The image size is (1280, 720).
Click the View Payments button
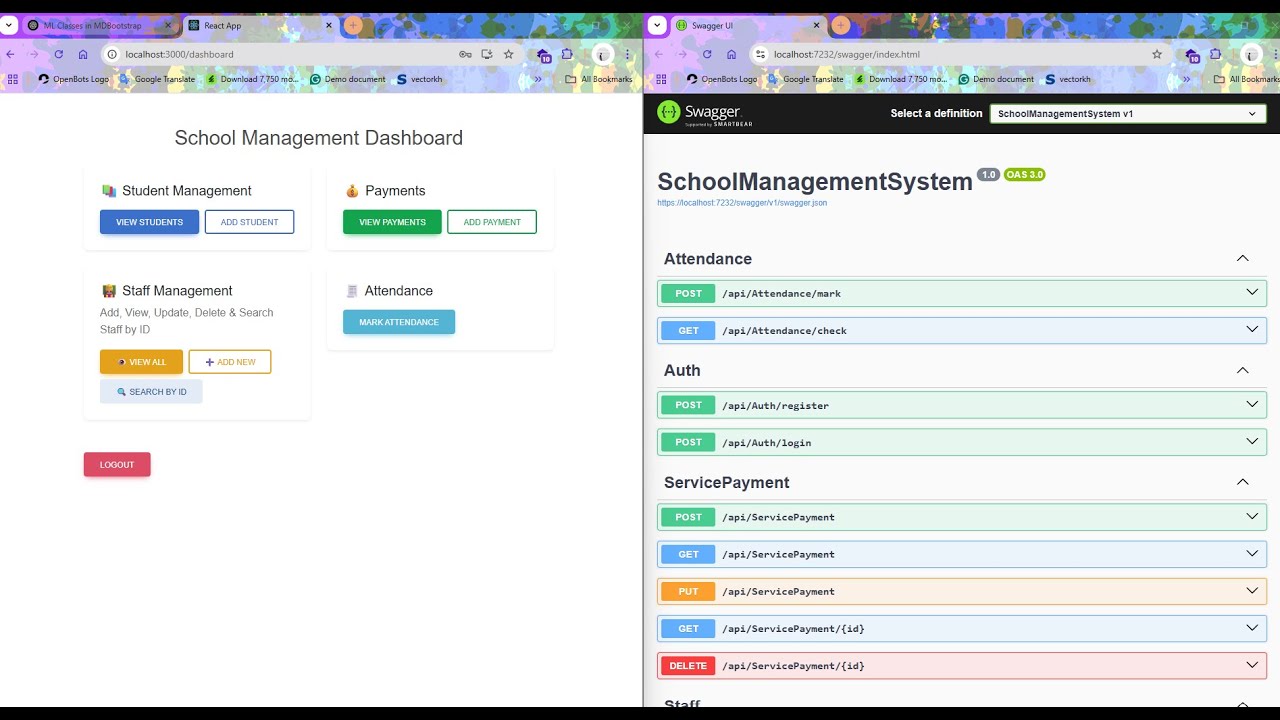(392, 222)
